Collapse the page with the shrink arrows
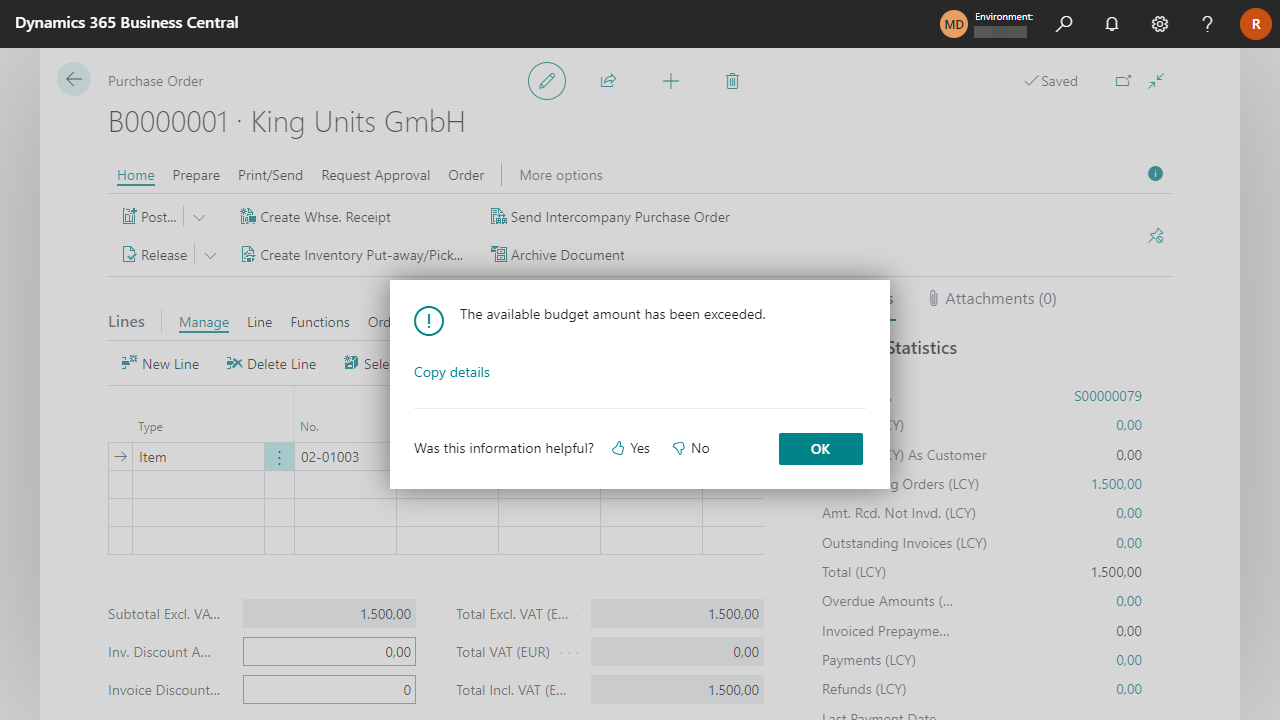 [x=1157, y=81]
